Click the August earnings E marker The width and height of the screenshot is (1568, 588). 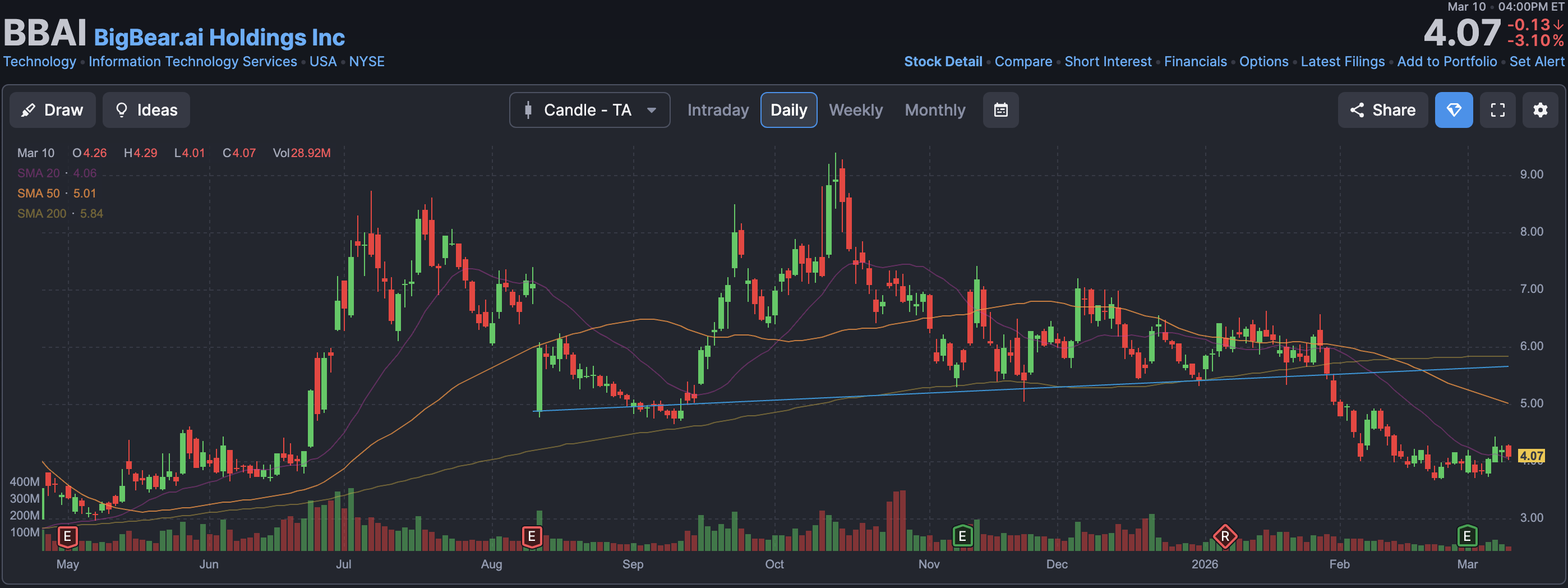click(532, 536)
